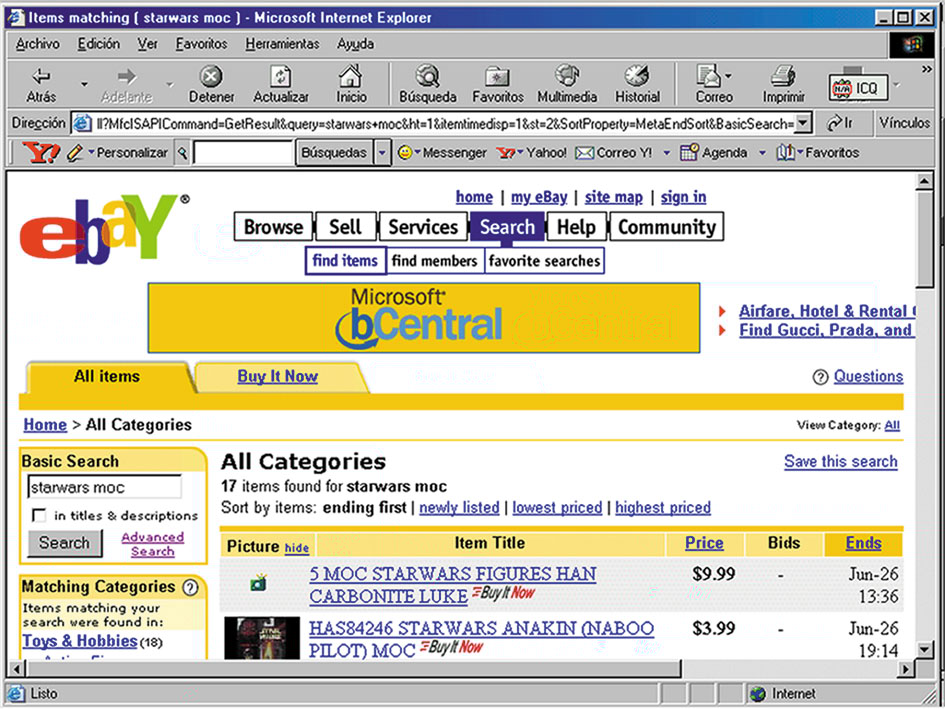Open the Herramientas menu

[282, 44]
